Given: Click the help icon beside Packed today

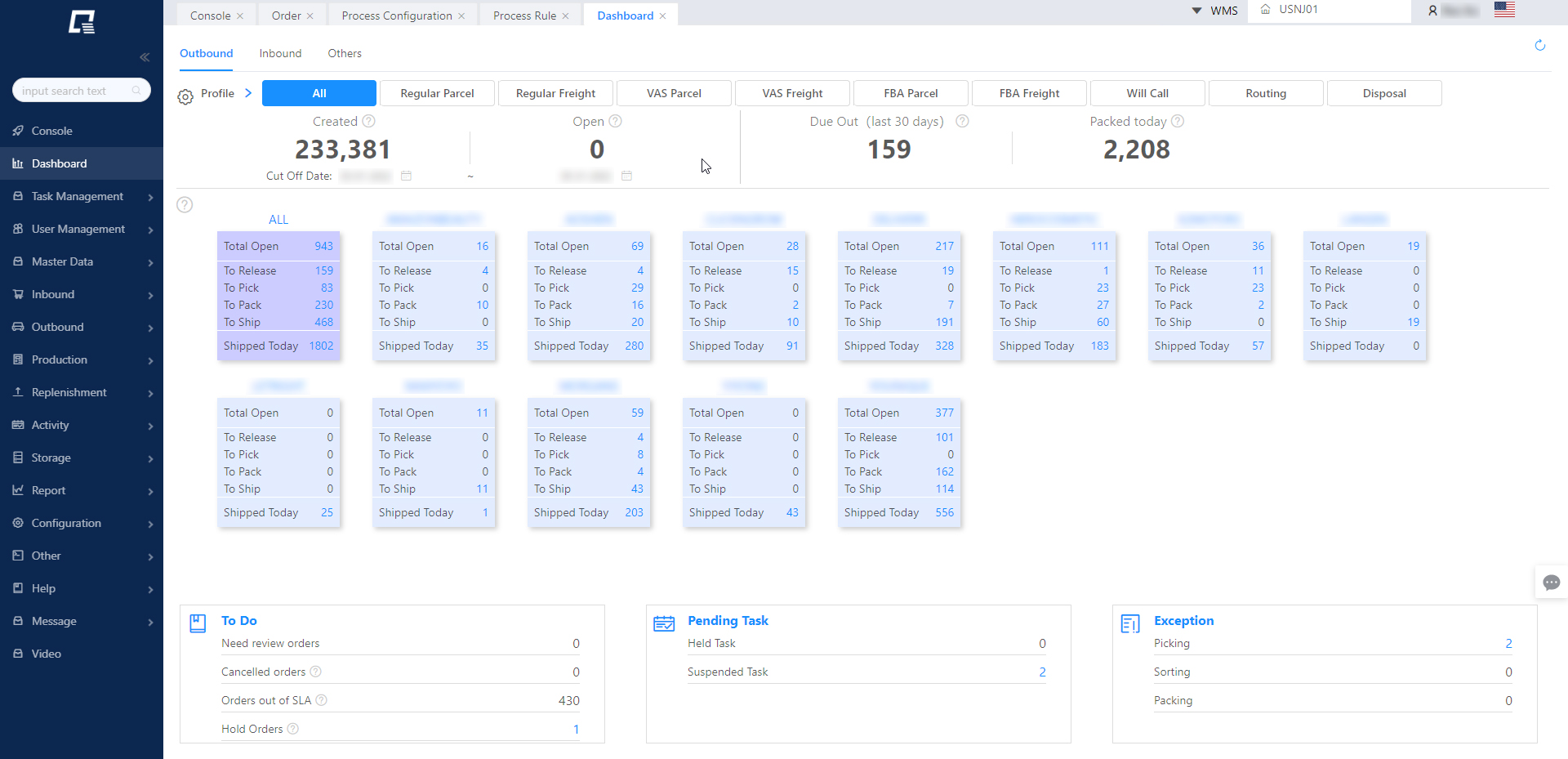Looking at the screenshot, I should click(x=1178, y=121).
